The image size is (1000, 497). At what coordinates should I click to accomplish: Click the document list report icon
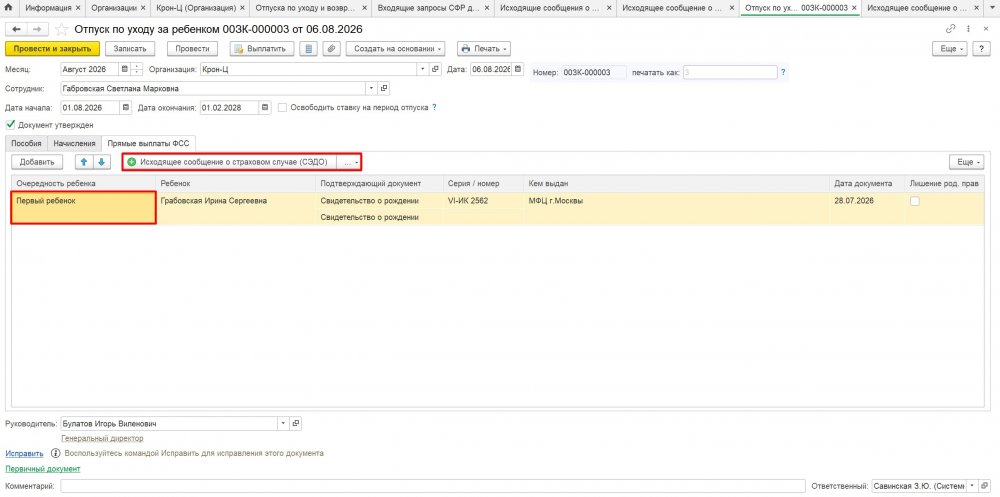tap(309, 48)
